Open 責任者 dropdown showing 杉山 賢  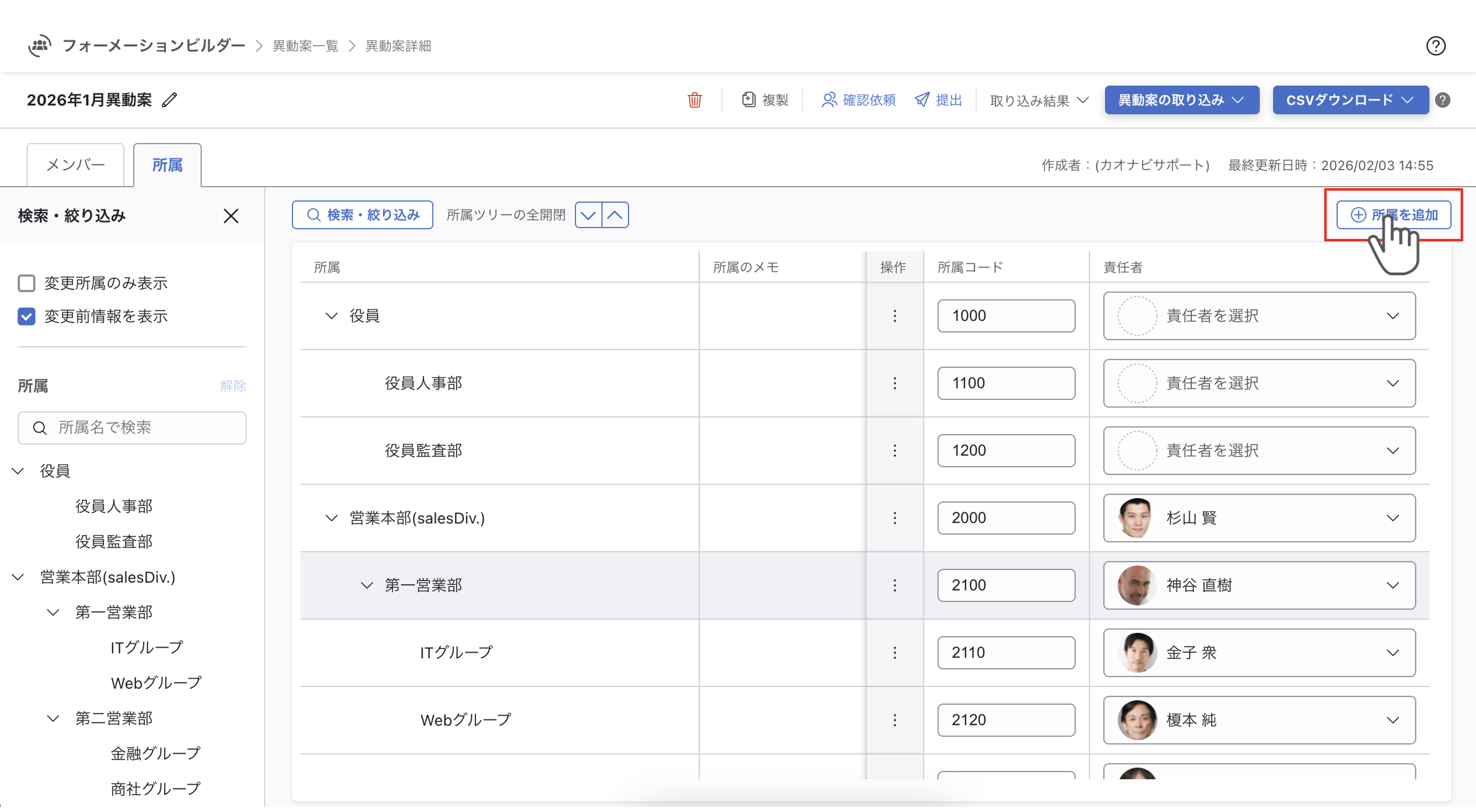tap(1259, 518)
